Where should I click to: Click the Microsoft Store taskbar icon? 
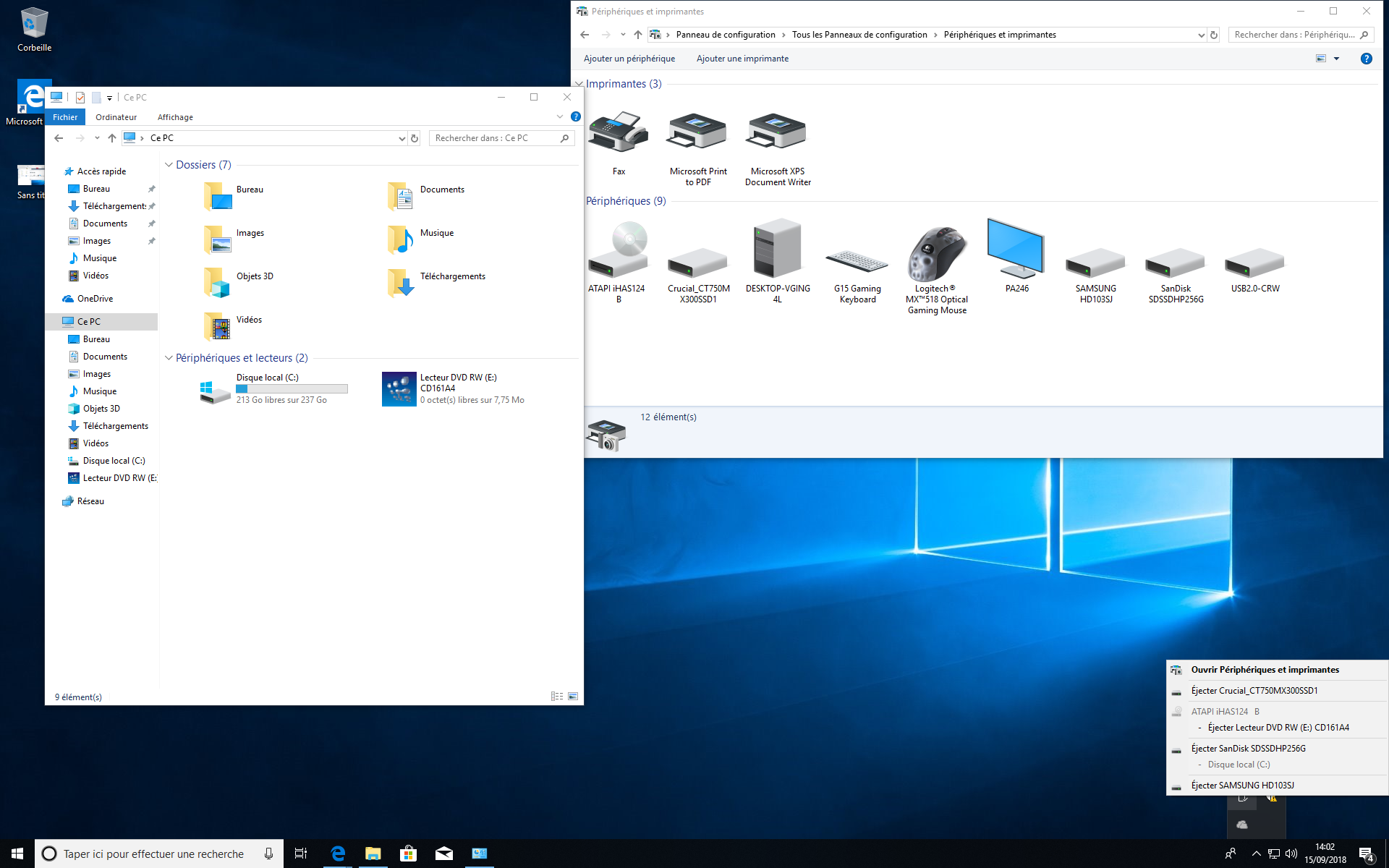408,854
